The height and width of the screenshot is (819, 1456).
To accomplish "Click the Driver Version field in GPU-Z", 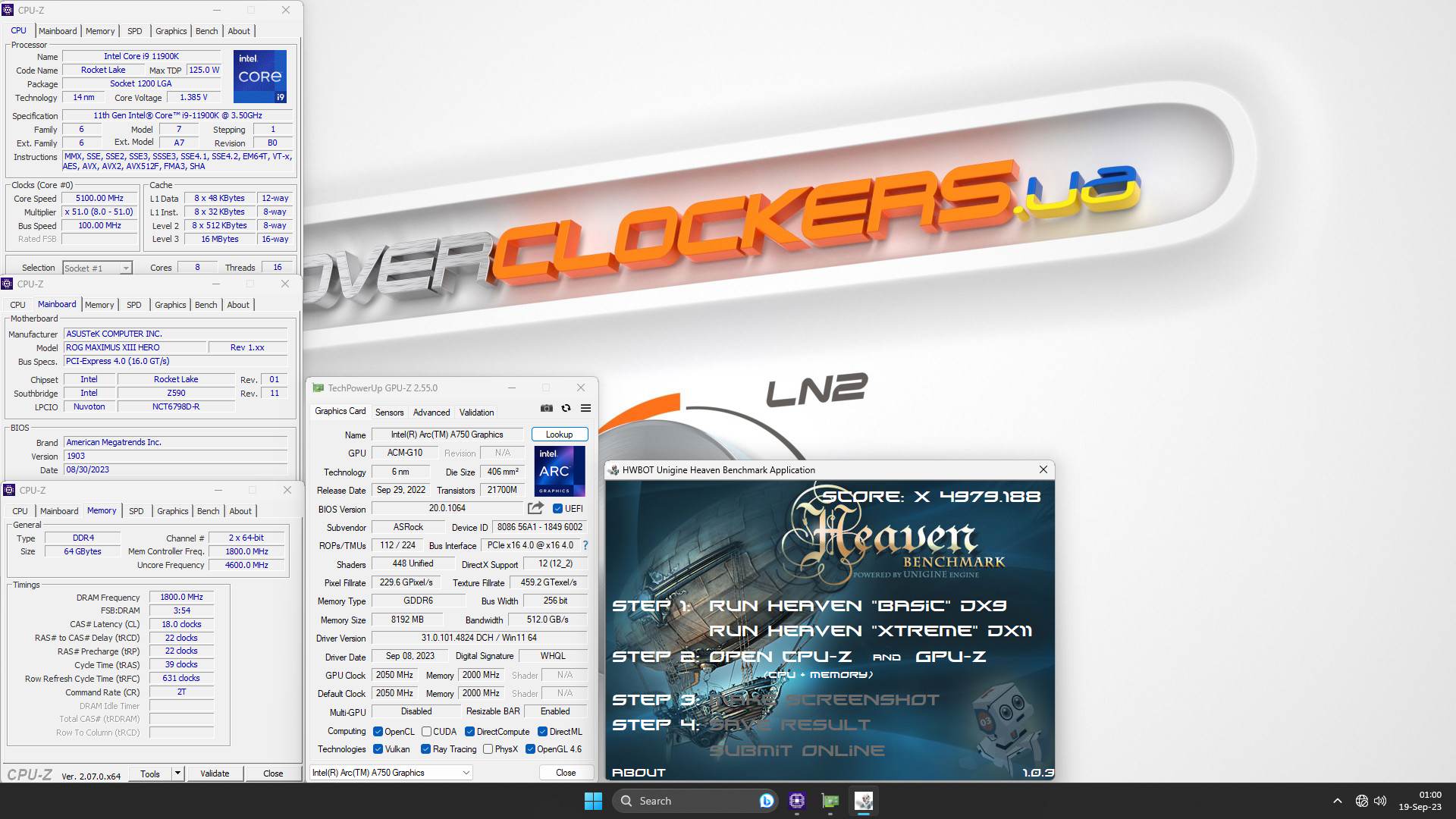I will click(479, 638).
